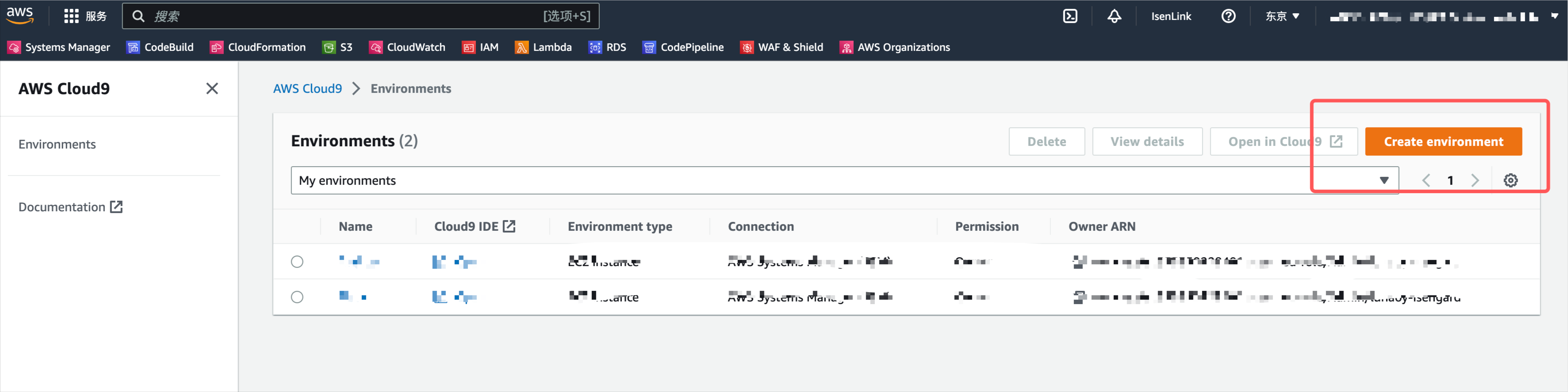Go to next page of environments
Screen dimensions: 1568x392
(1475, 180)
